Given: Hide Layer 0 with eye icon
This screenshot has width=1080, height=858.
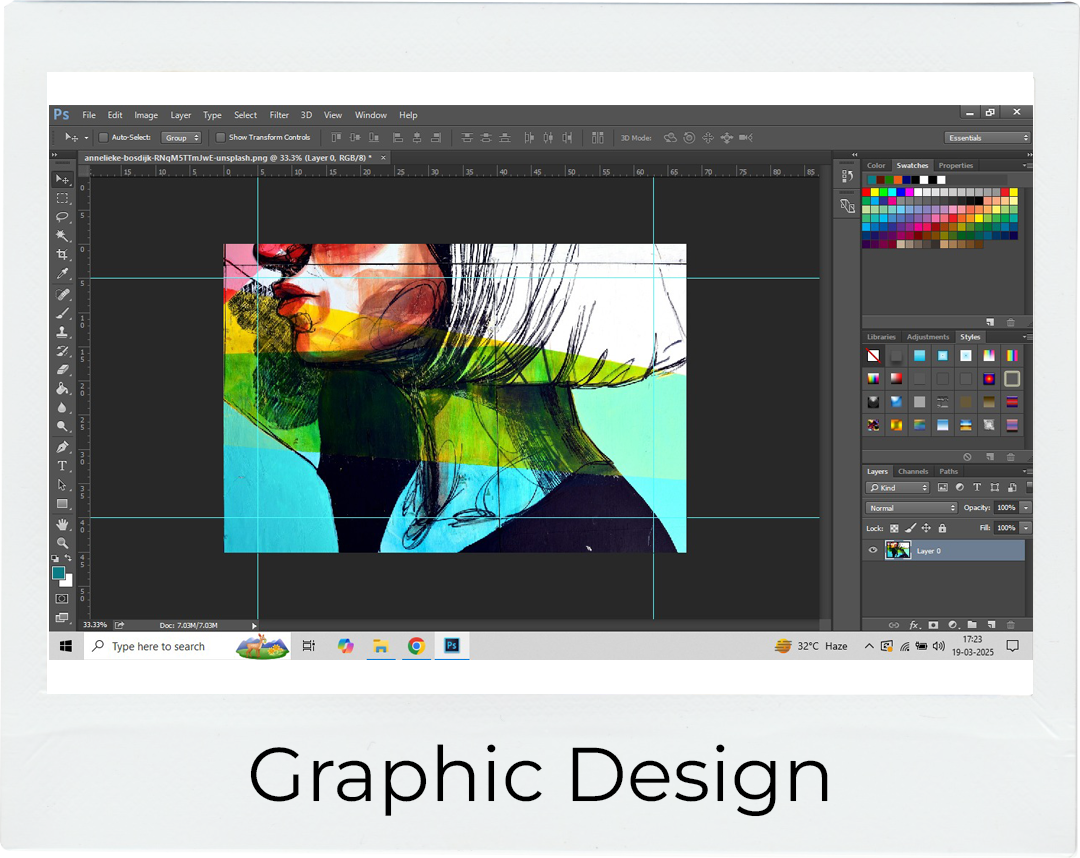Looking at the screenshot, I should click(873, 550).
